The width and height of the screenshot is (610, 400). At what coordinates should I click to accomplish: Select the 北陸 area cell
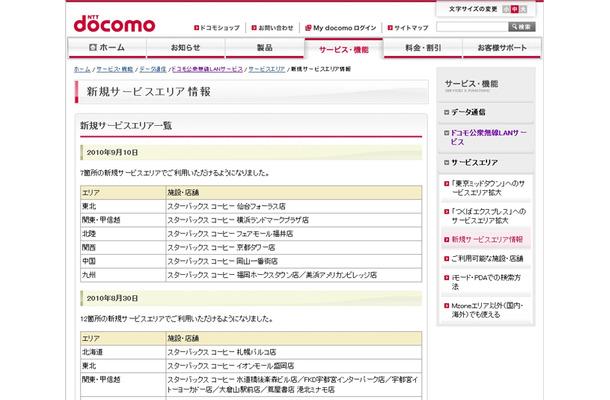(x=123, y=234)
